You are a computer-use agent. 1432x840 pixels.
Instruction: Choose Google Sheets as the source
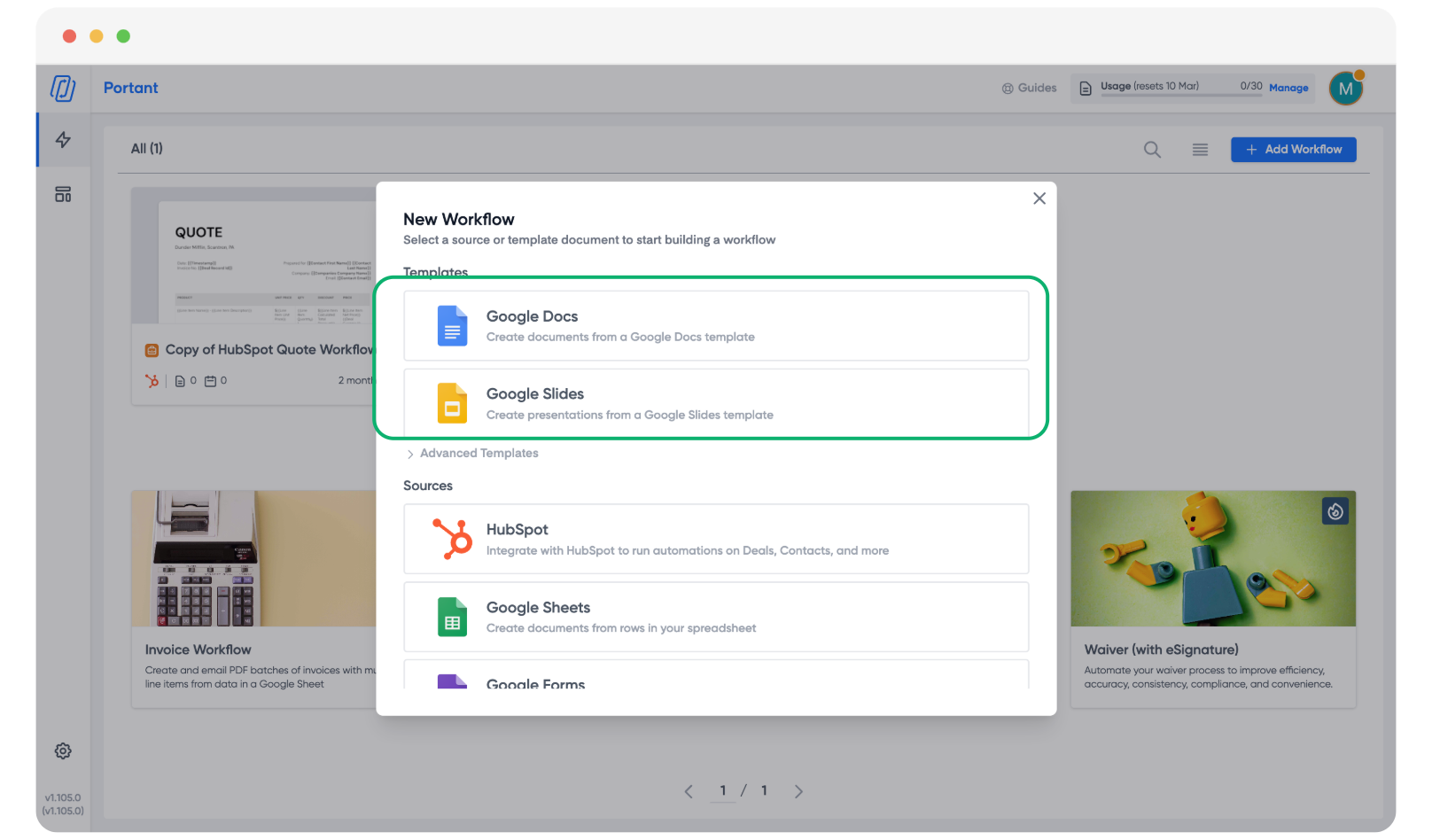pos(716,617)
